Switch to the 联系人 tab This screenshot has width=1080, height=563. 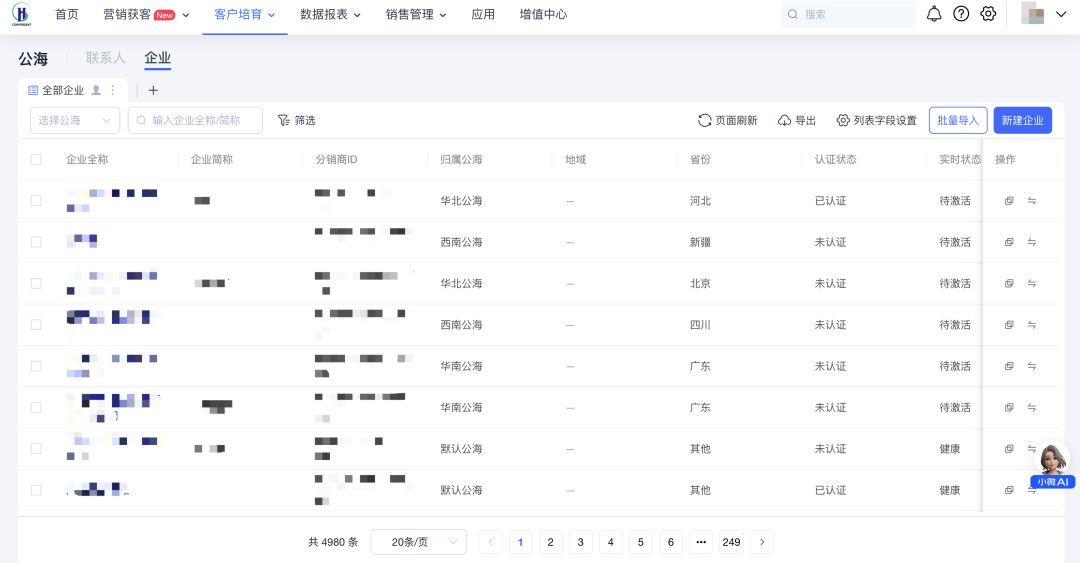[x=106, y=58]
